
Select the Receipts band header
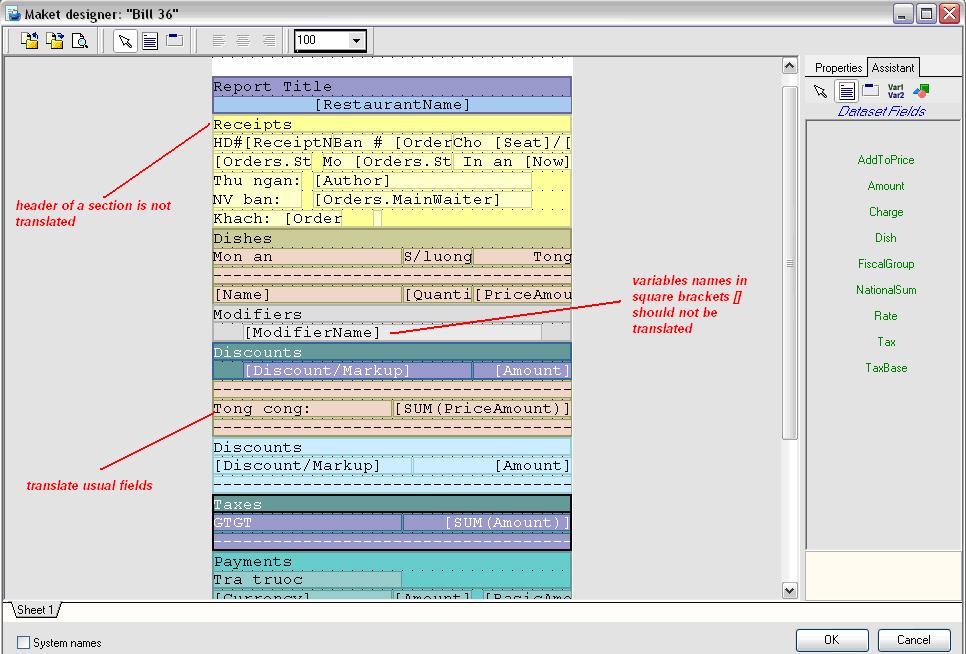(x=392, y=124)
